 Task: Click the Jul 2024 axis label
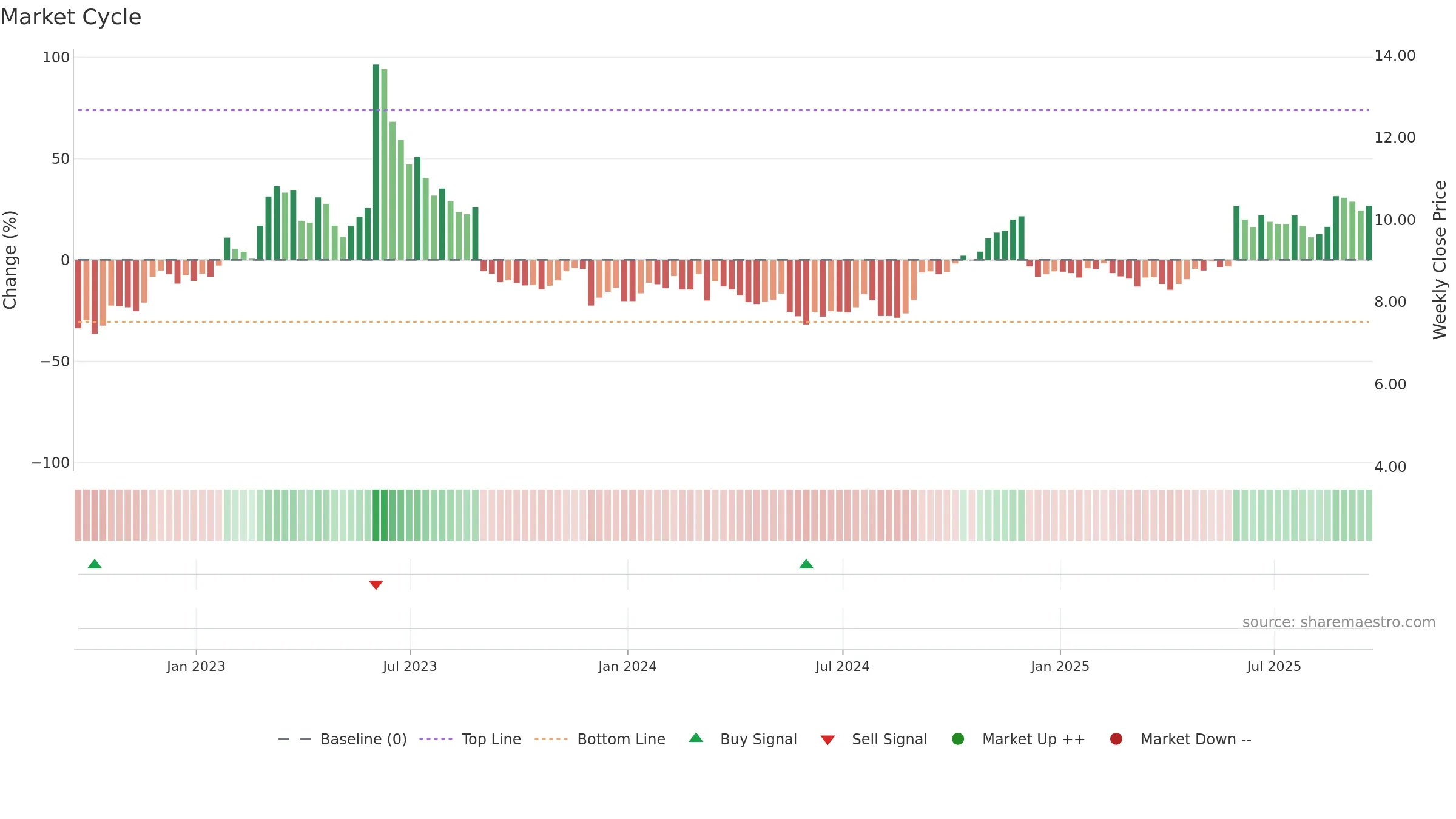coord(843,667)
